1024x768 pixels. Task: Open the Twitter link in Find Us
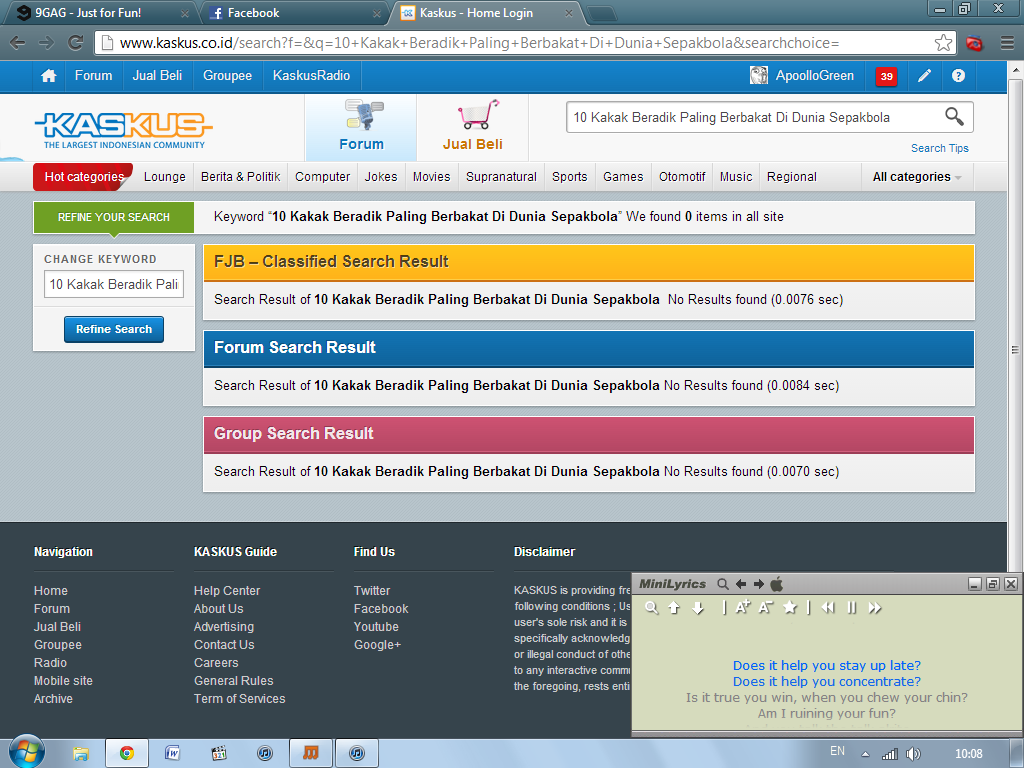pyautogui.click(x=372, y=591)
